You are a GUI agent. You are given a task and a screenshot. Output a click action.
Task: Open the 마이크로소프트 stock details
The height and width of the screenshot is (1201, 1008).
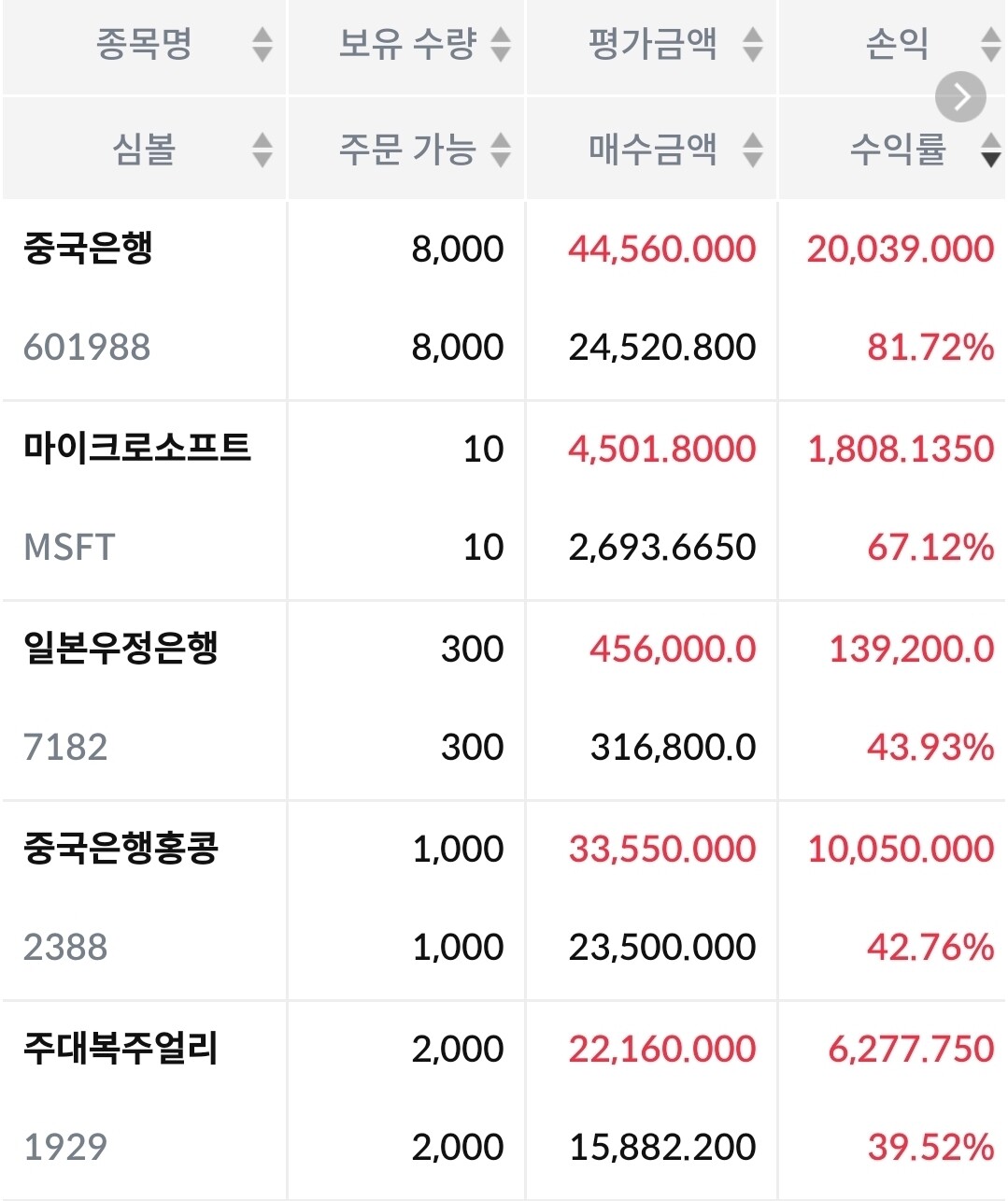click(x=137, y=448)
